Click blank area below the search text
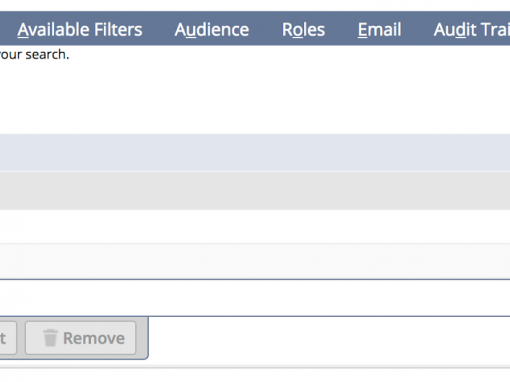Screen dimensions: 510x382 255,98
